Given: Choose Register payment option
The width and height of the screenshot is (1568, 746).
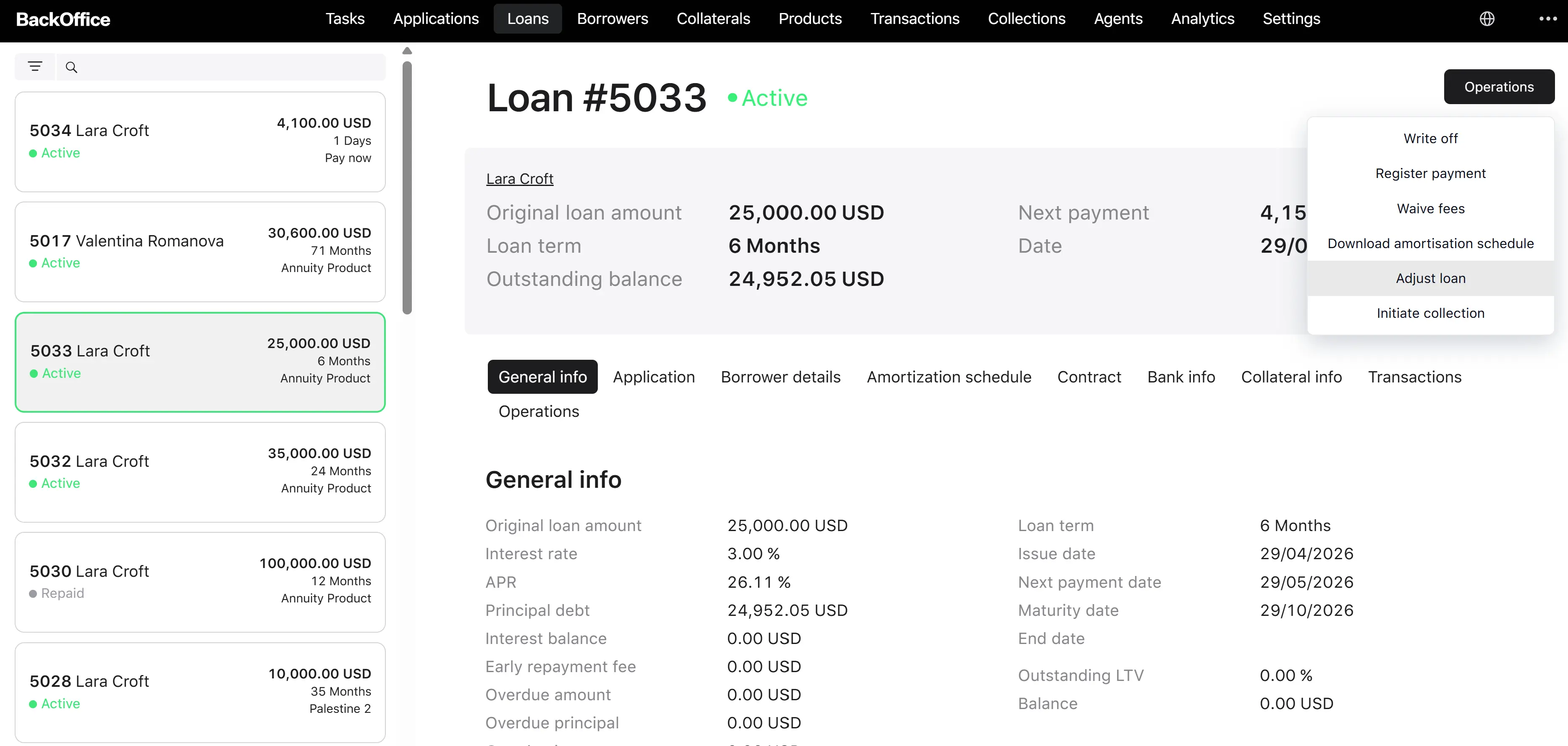Looking at the screenshot, I should (1430, 173).
